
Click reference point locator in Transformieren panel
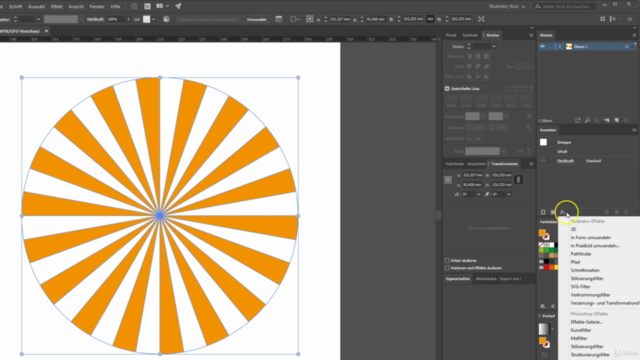click(448, 180)
